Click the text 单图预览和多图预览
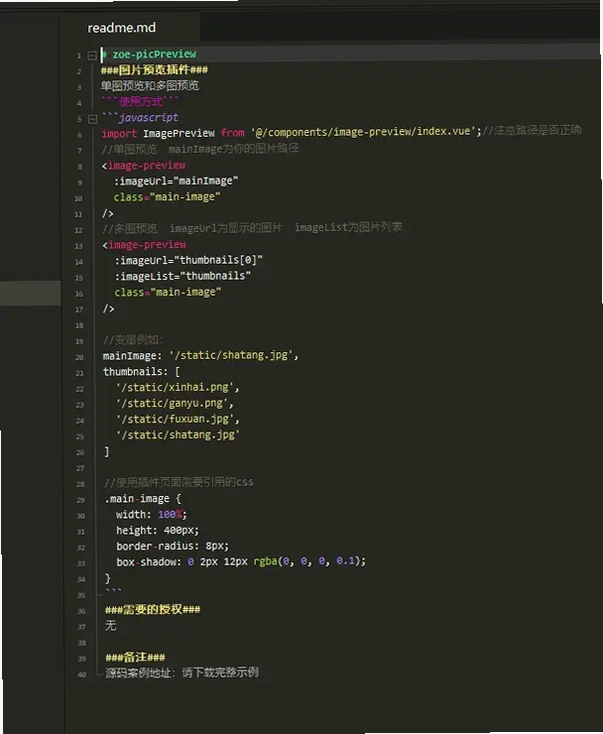 pos(150,86)
